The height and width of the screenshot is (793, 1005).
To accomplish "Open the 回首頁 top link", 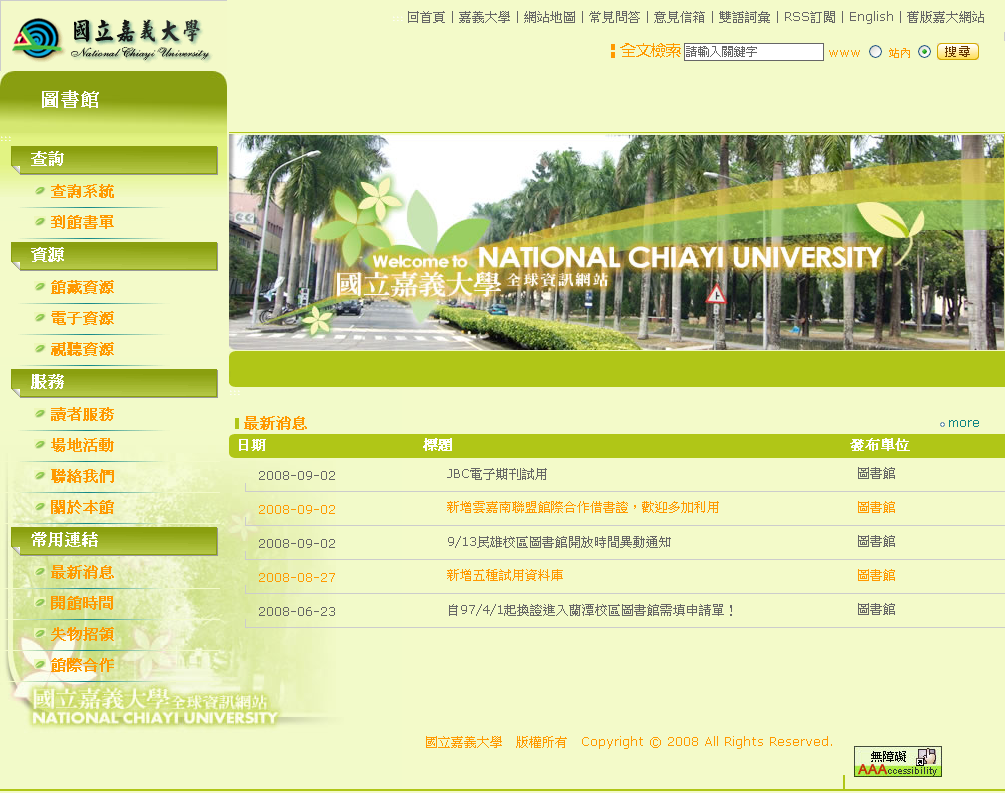I will pos(426,17).
